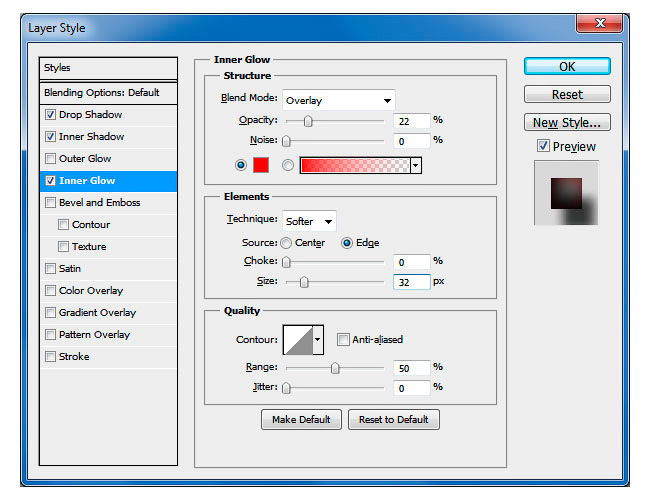This screenshot has height=499, width=650.
Task: Click the Choke value field
Action: tap(412, 262)
